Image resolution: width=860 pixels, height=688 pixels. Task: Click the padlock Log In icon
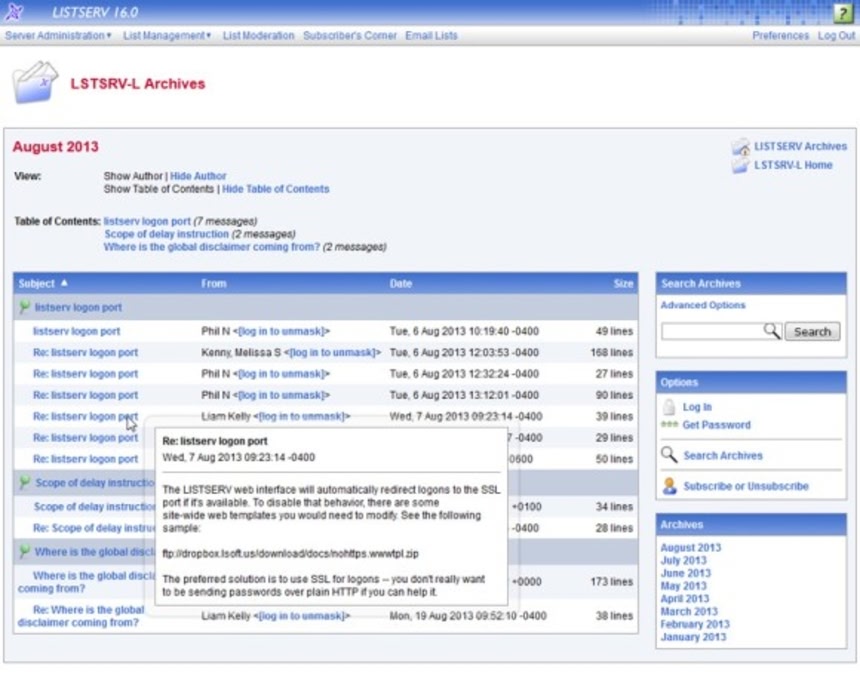pos(669,407)
